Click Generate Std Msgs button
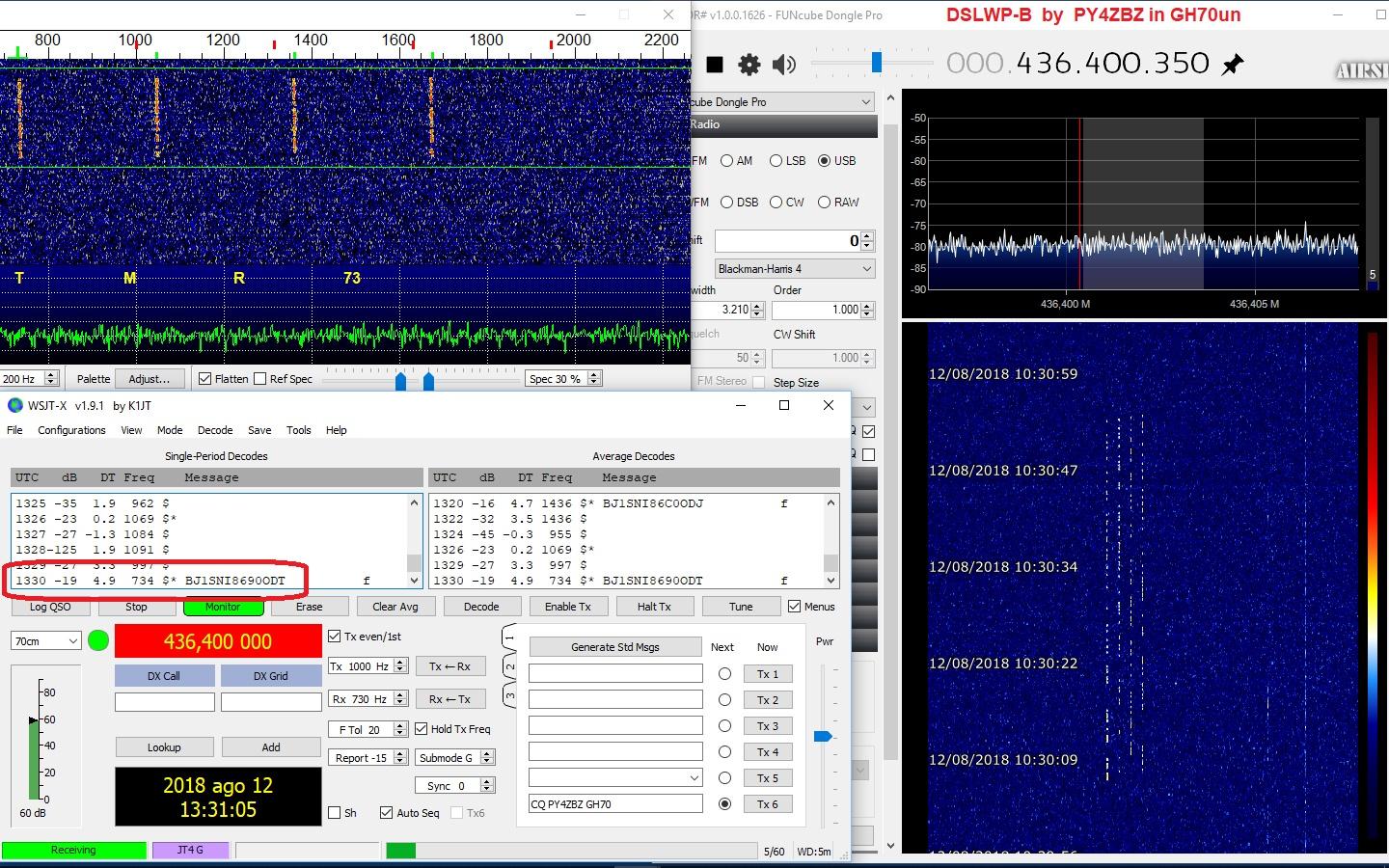Screen dimensions: 1389x868 pyautogui.click(x=615, y=647)
